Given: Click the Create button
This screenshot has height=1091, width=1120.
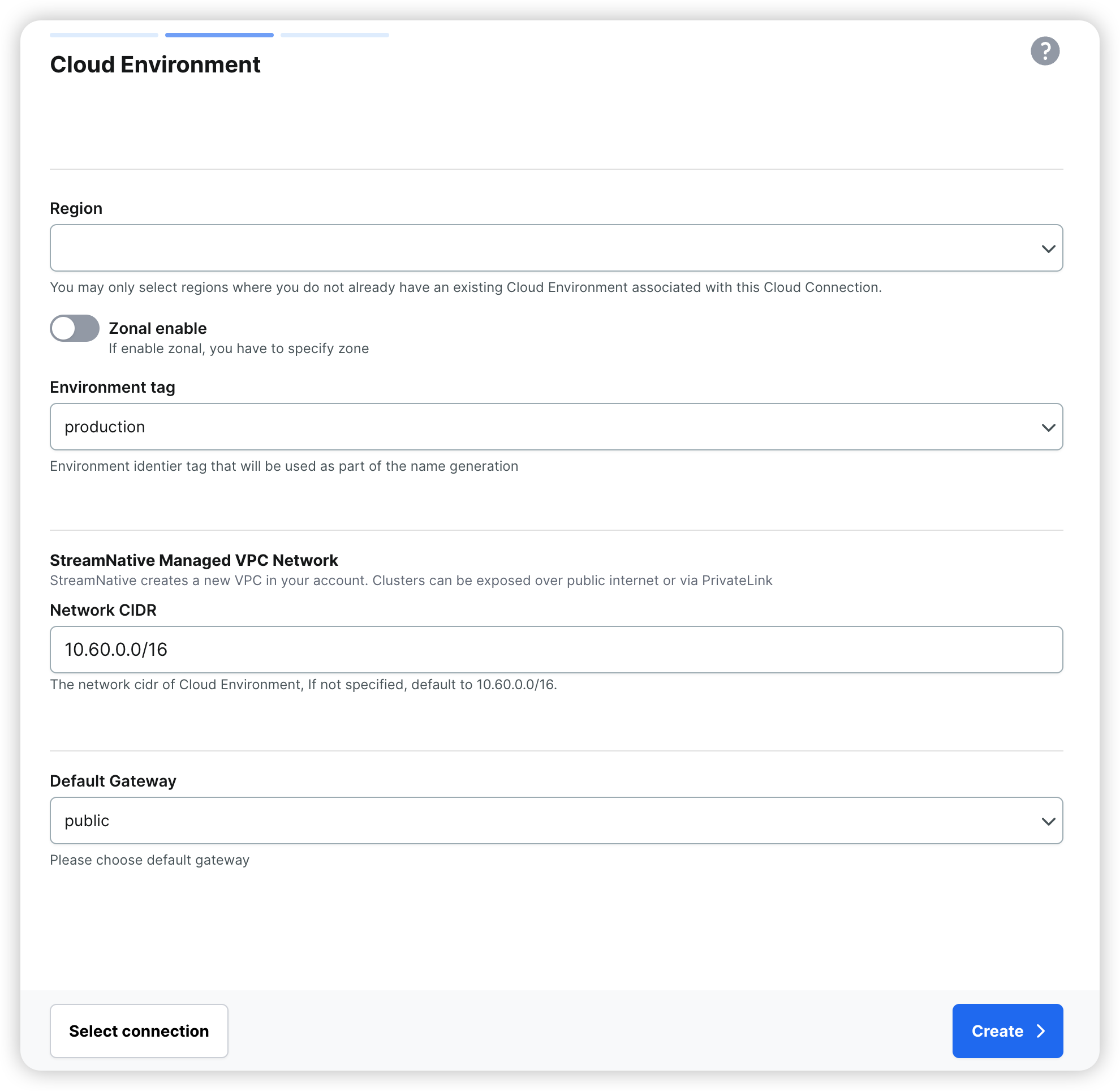Looking at the screenshot, I should [x=1007, y=1031].
